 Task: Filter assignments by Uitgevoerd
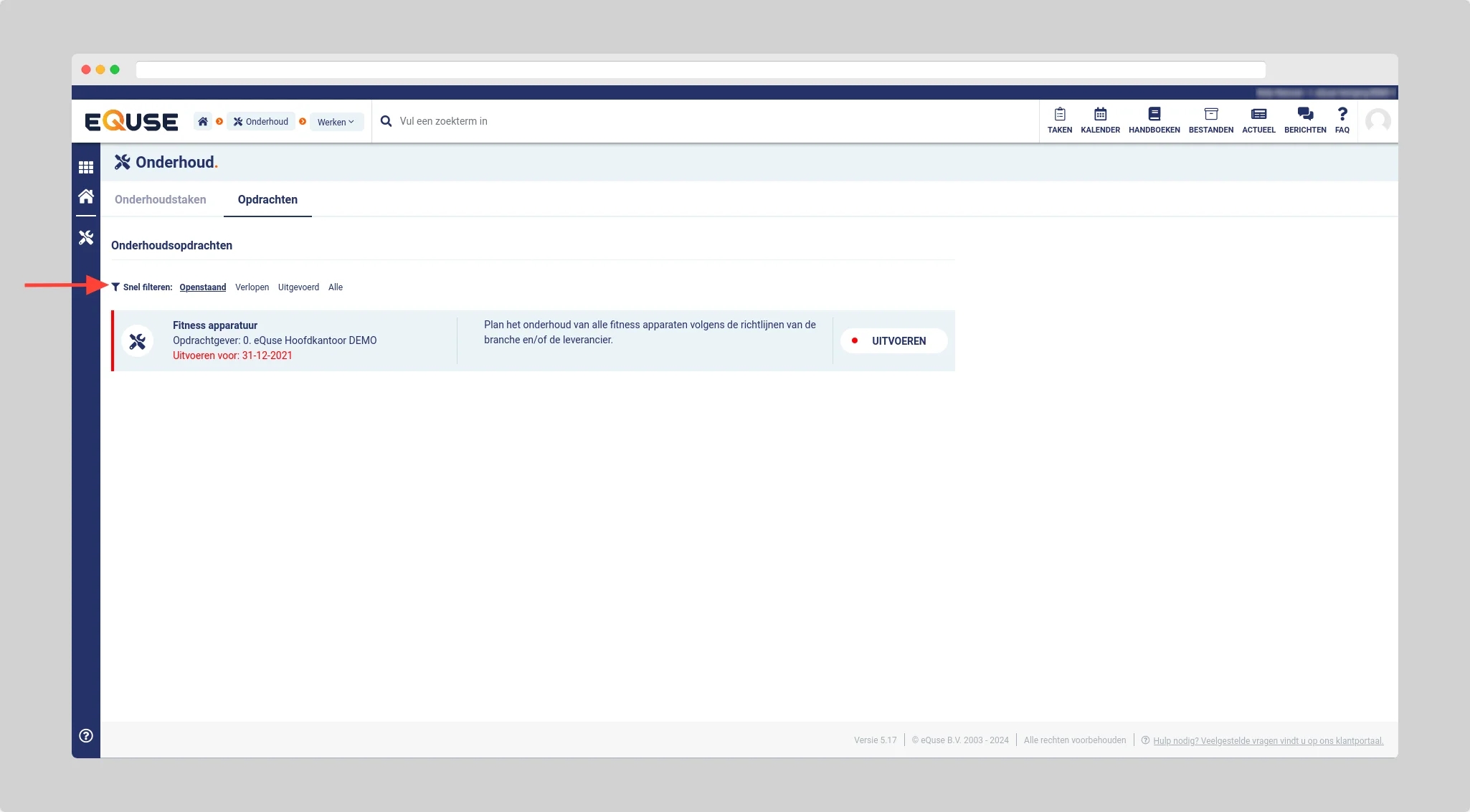pyautogui.click(x=298, y=287)
